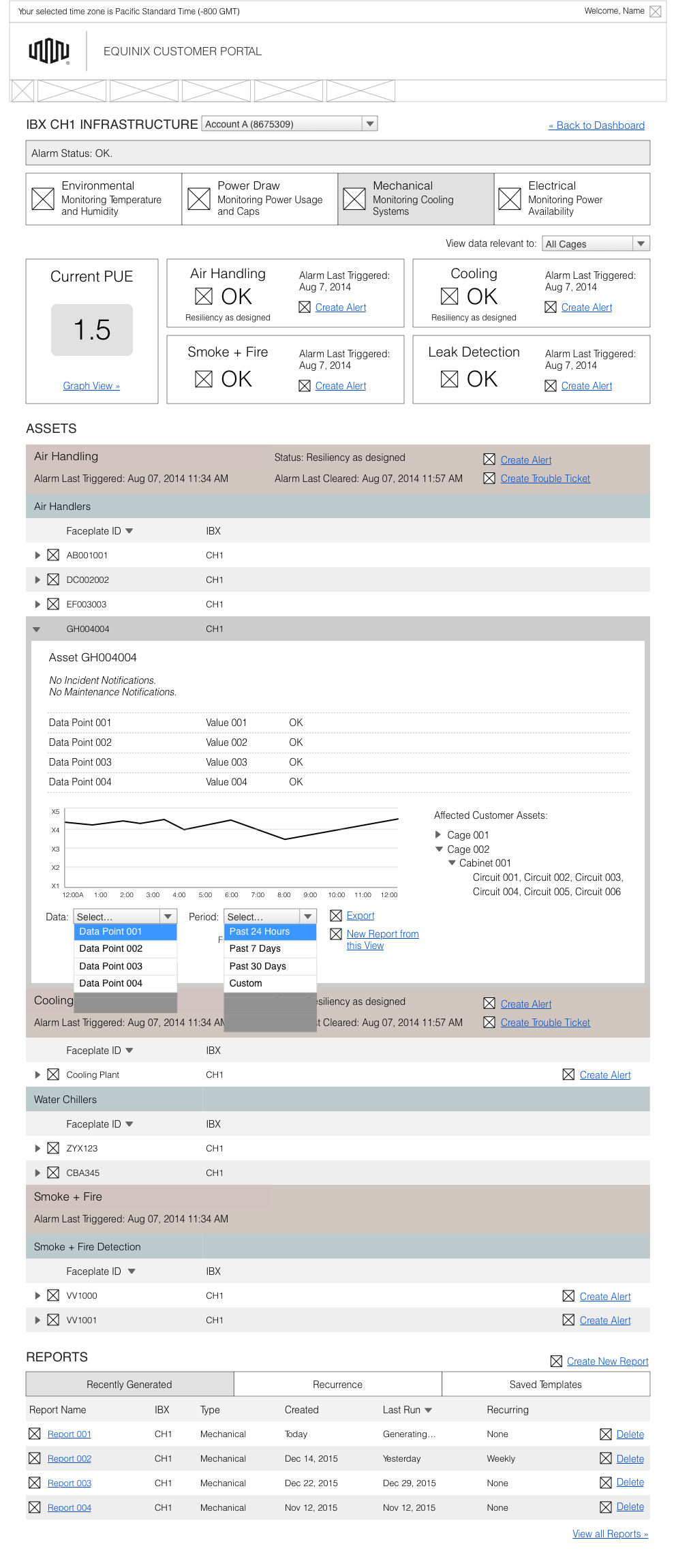Collapse Cage 002 in Affected Customer Assets
Viewport: 676px width, 1568px height.
pyautogui.click(x=439, y=849)
